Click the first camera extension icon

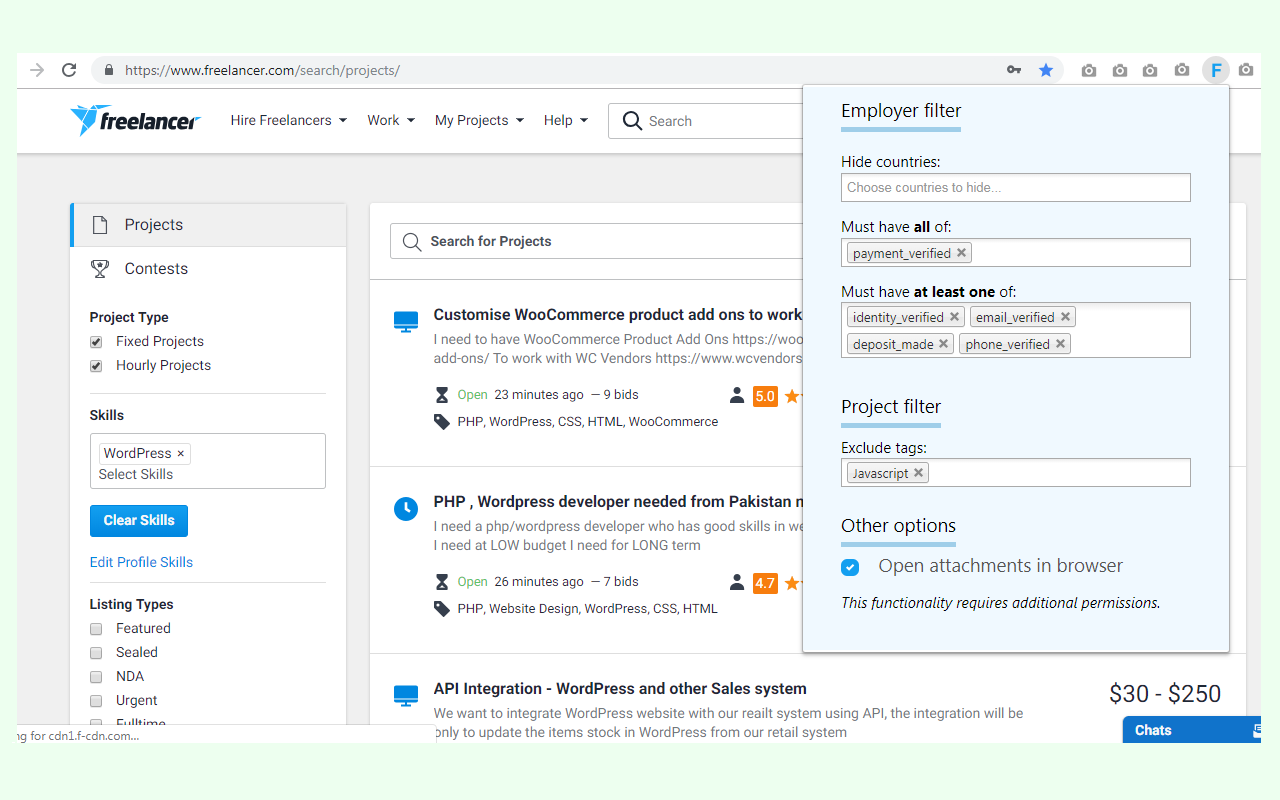(x=1089, y=70)
